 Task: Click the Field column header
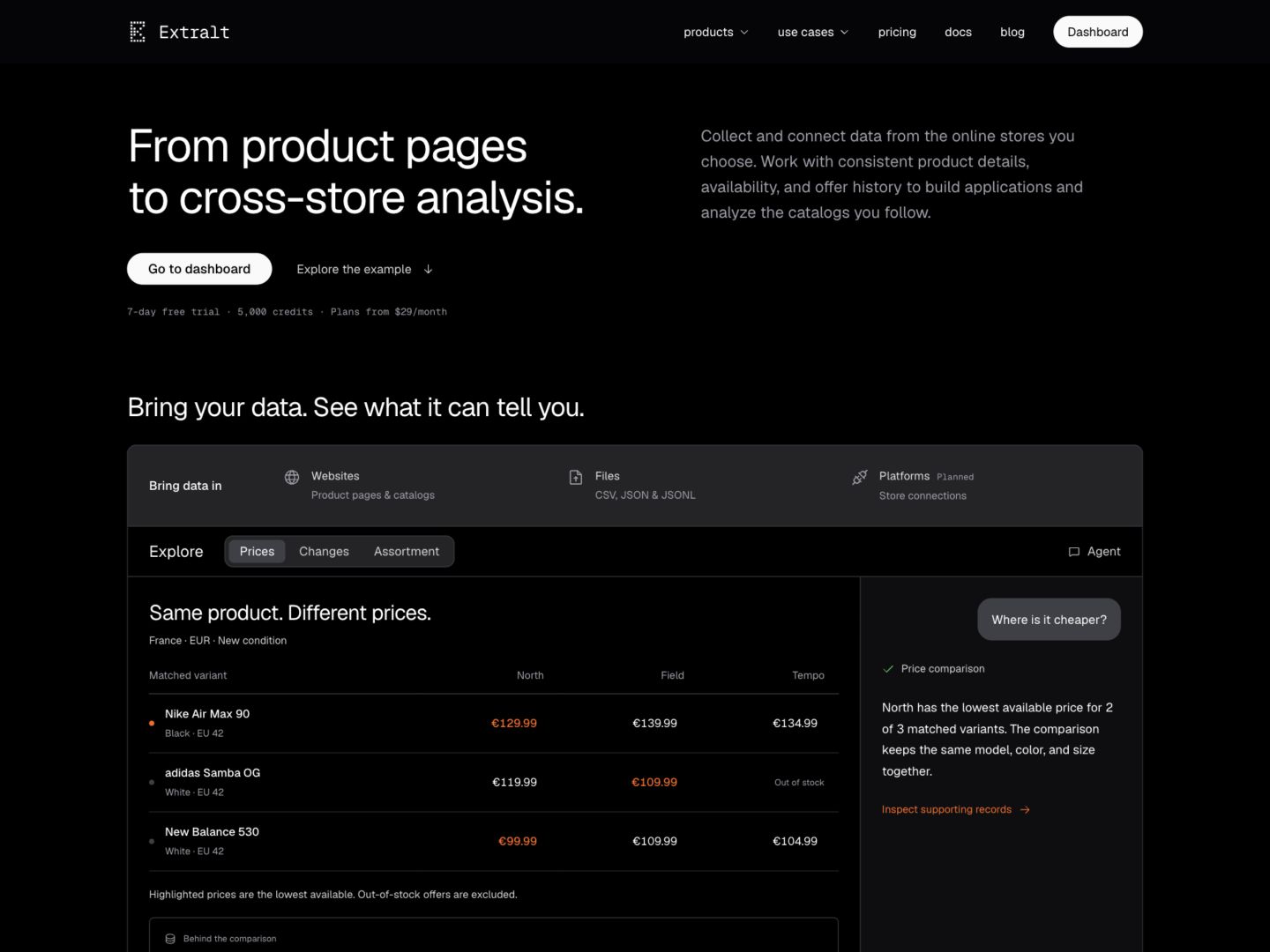672,676
